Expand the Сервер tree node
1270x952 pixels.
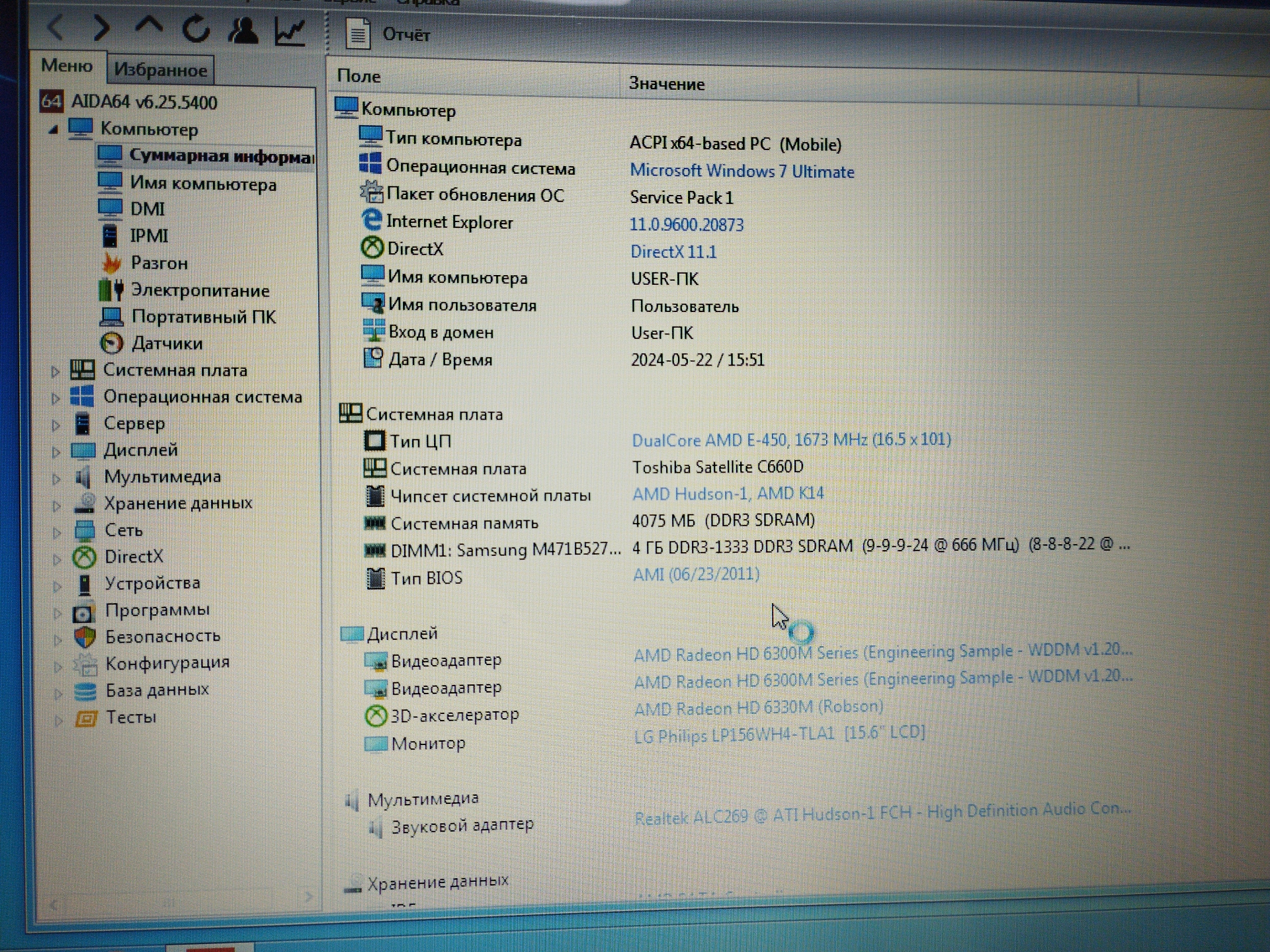tap(56, 425)
